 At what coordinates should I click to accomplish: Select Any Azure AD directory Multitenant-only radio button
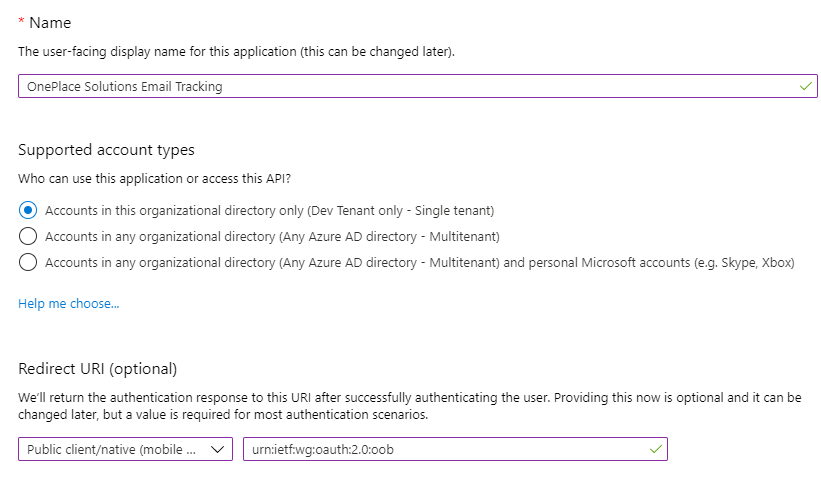[x=28, y=237]
